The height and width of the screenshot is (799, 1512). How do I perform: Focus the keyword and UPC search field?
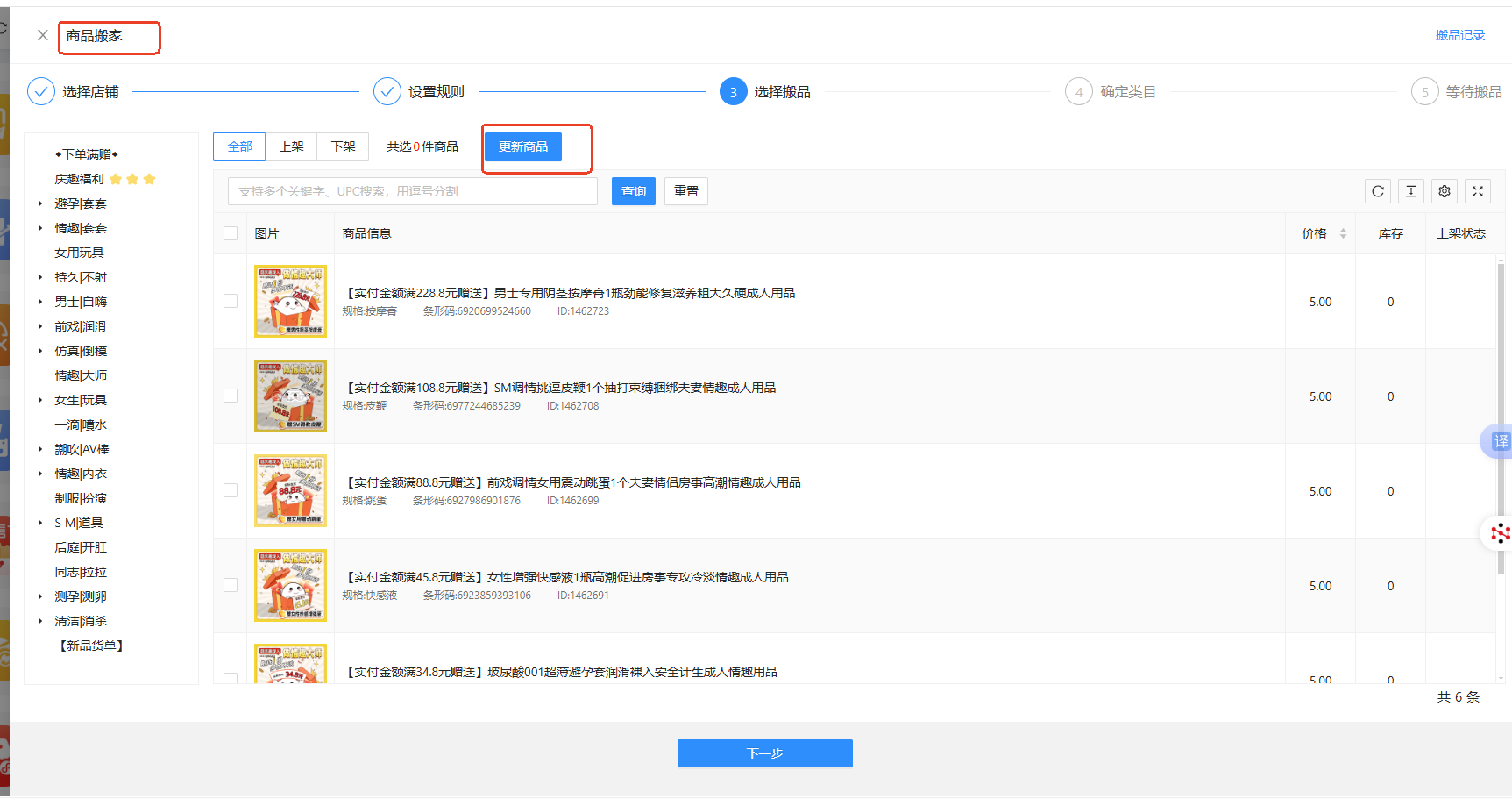(412, 191)
